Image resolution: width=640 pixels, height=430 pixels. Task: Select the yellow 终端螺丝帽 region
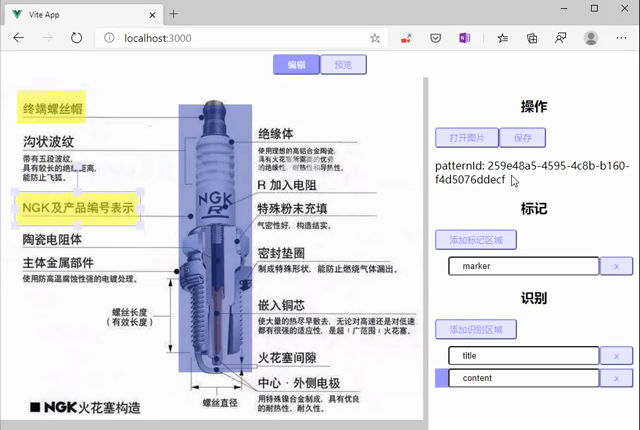click(51, 107)
